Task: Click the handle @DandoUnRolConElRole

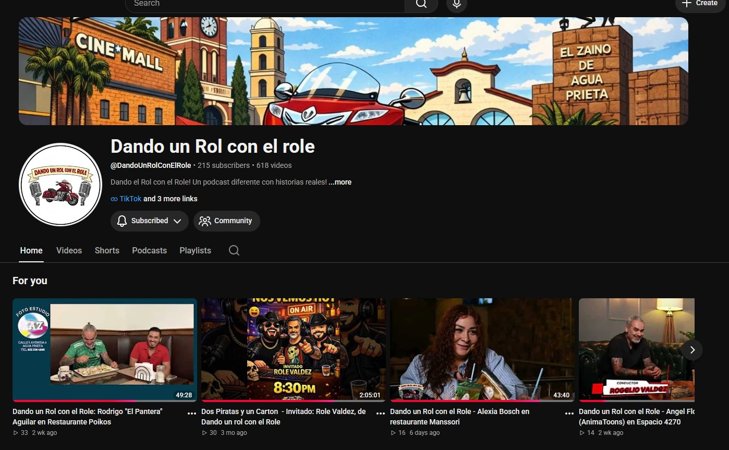Action: (151, 165)
